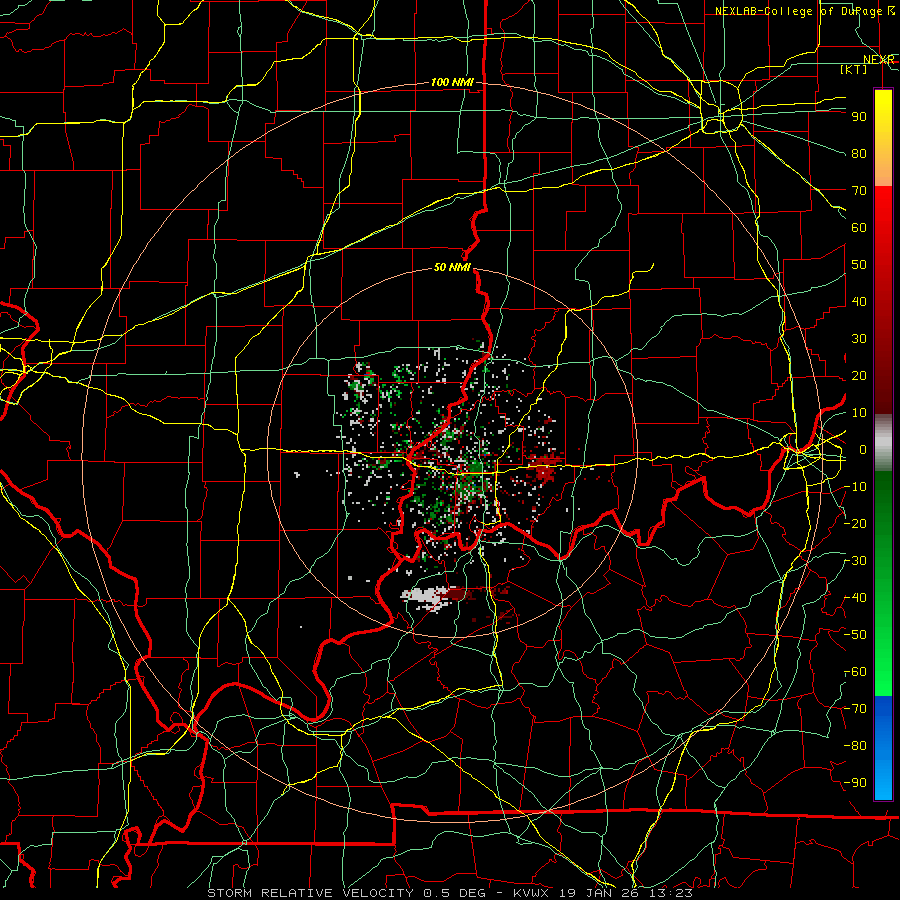Viewport: 900px width, 900px height.
Task: Click the yellow top section of the velocity color bar
Action: point(883,137)
